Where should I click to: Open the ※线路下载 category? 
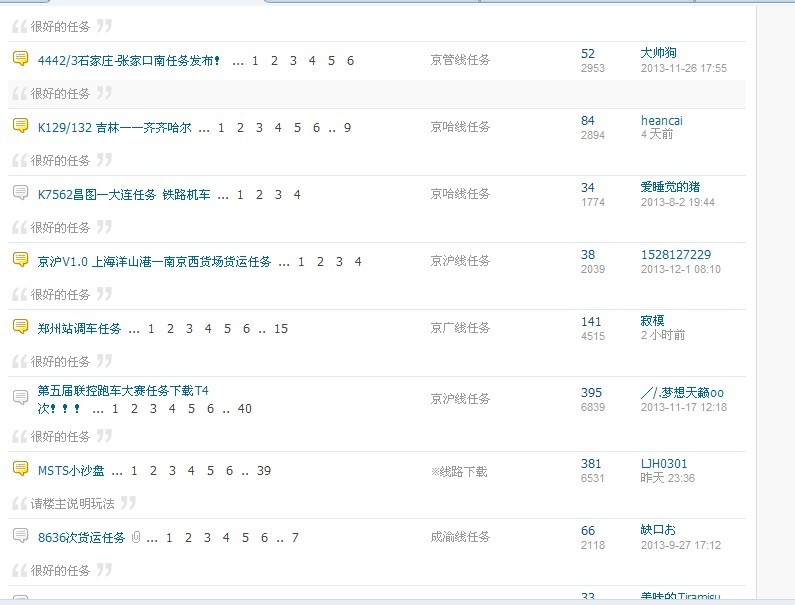click(459, 471)
